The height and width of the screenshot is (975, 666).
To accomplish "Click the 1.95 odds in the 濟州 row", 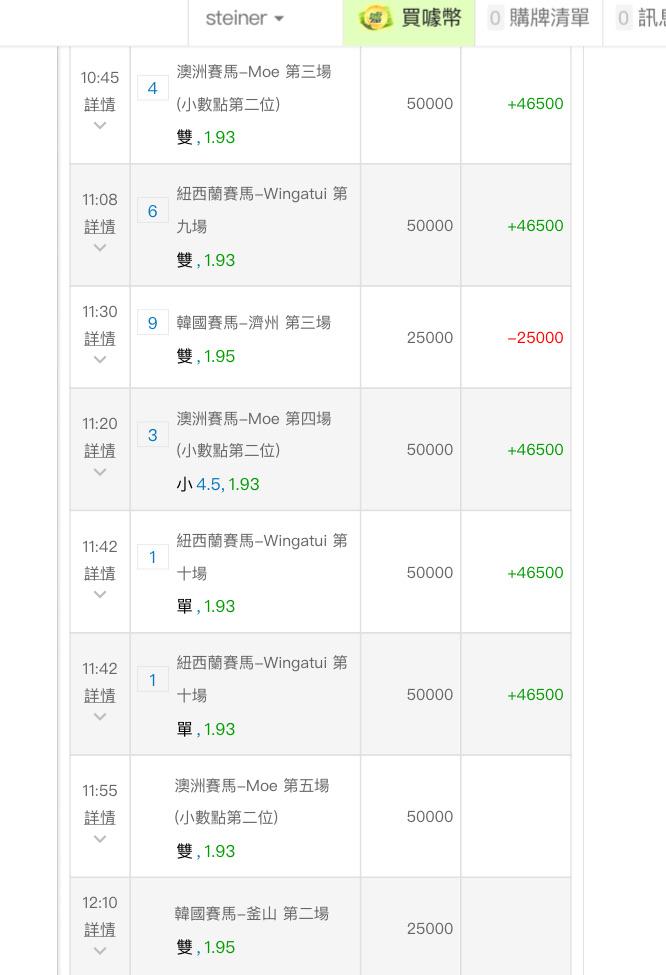I will click(220, 356).
